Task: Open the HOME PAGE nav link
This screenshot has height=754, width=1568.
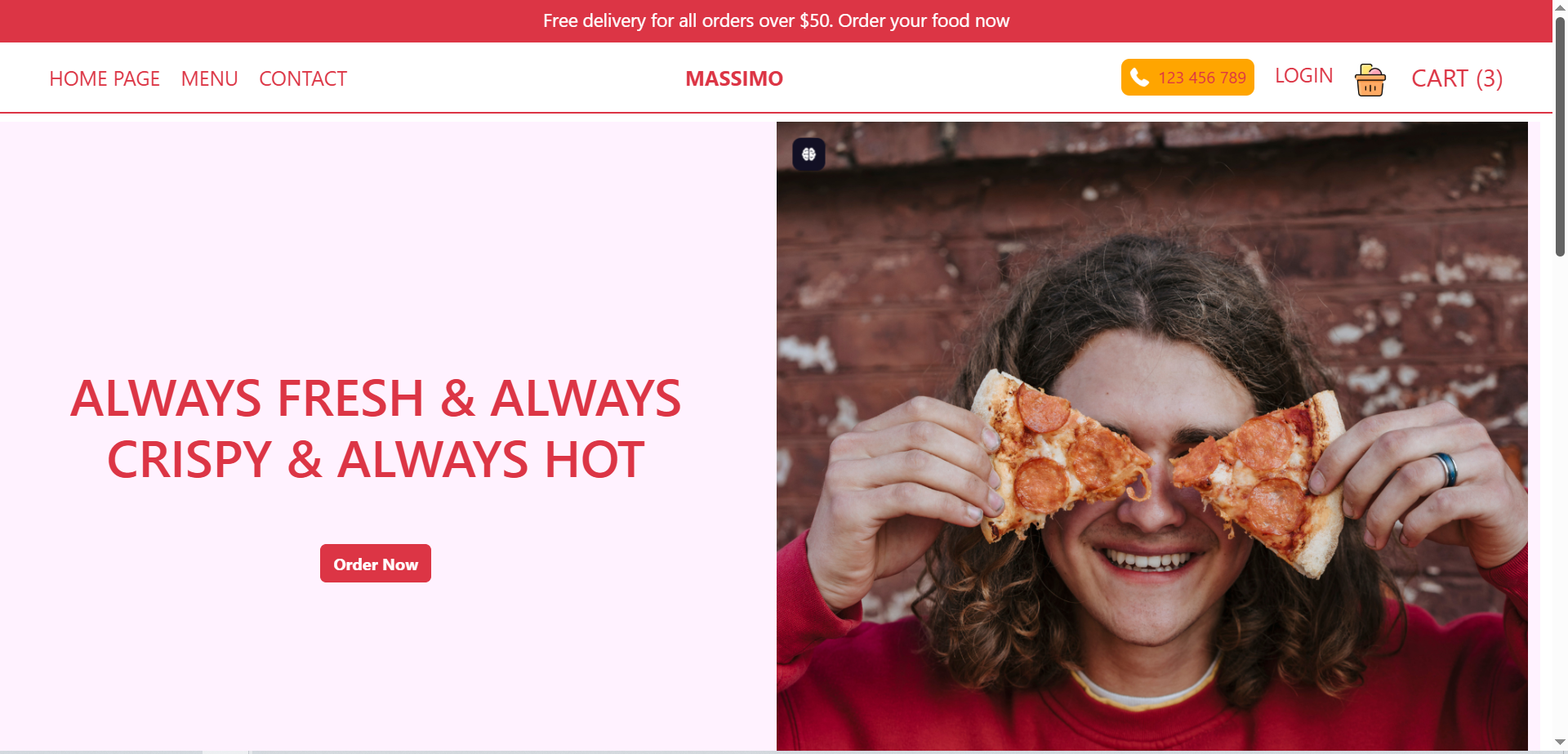Action: click(x=105, y=78)
